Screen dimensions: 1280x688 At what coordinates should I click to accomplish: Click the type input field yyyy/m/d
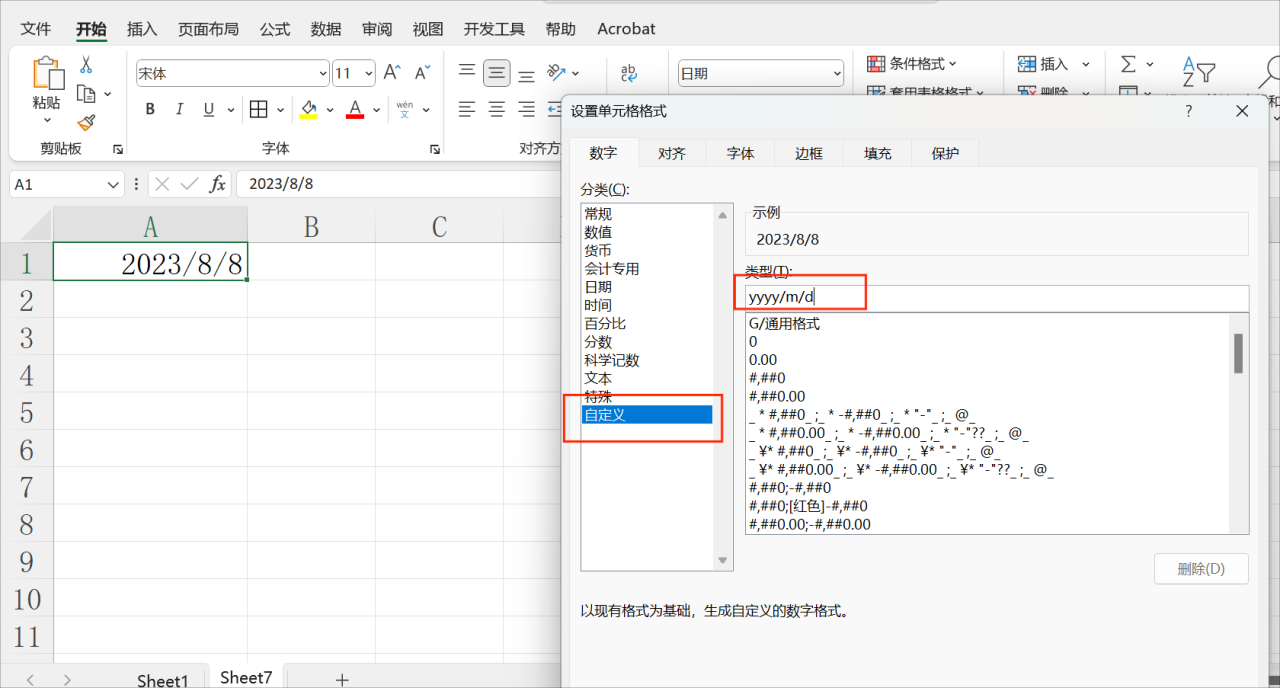coord(997,298)
